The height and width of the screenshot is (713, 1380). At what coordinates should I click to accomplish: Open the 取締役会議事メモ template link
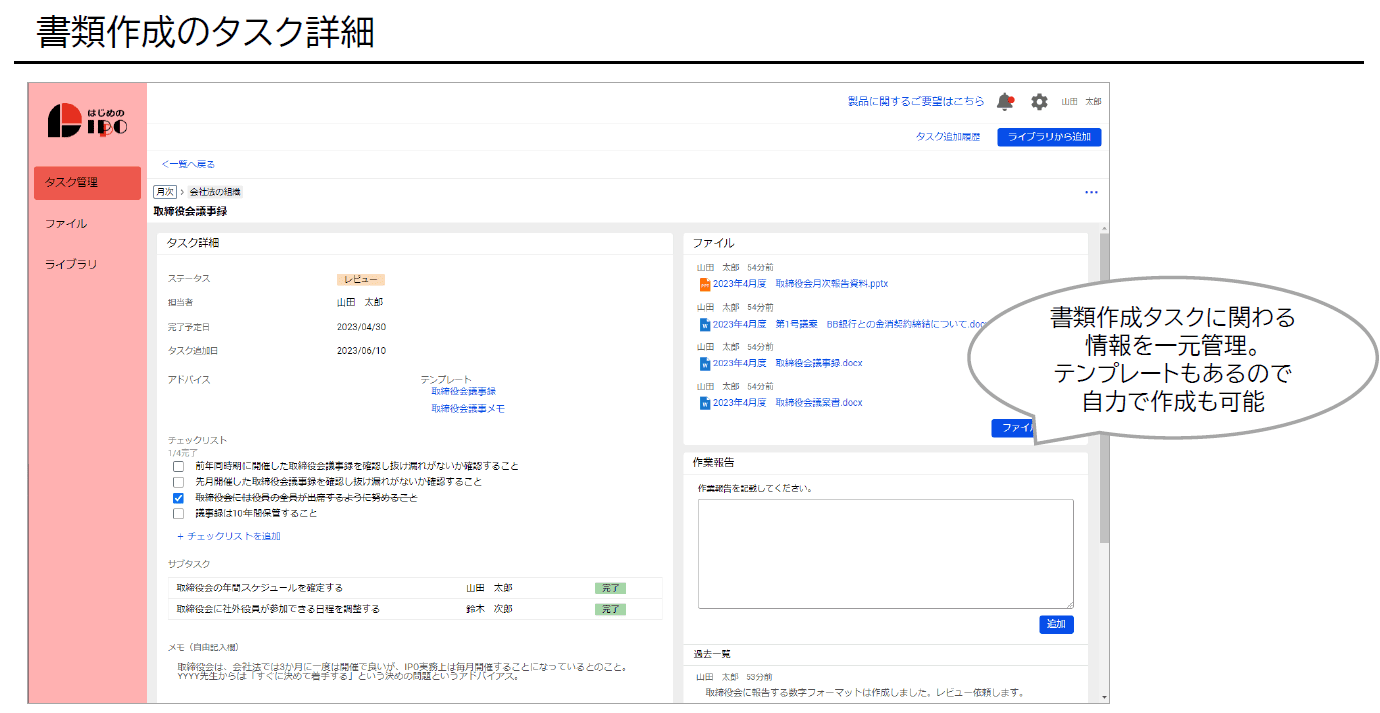pyautogui.click(x=468, y=409)
